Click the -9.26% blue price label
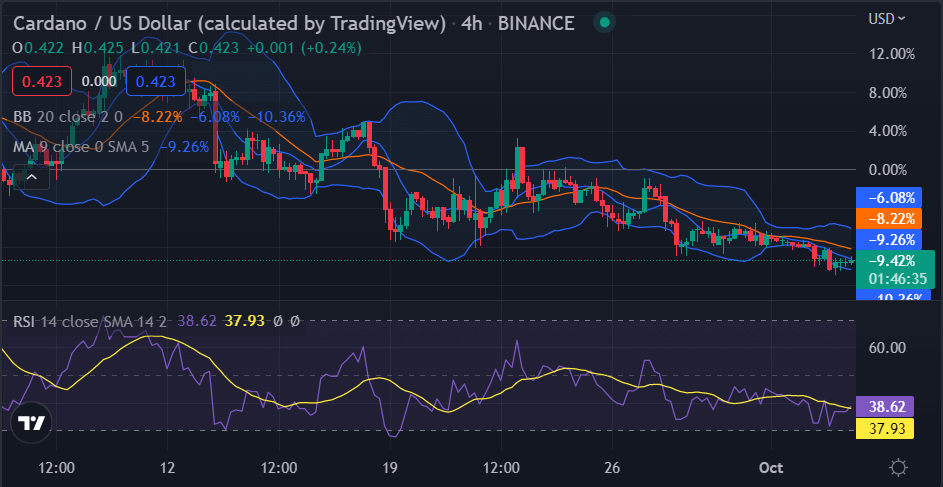The height and width of the screenshot is (487, 943). [888, 239]
